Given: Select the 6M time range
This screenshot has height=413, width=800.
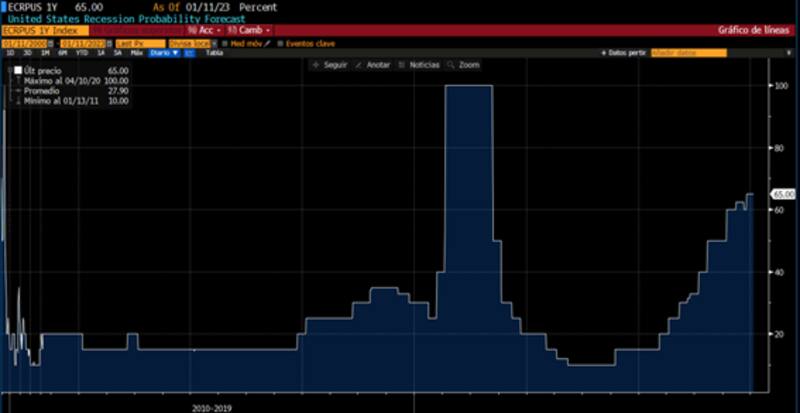Looking at the screenshot, I should pos(63,52).
